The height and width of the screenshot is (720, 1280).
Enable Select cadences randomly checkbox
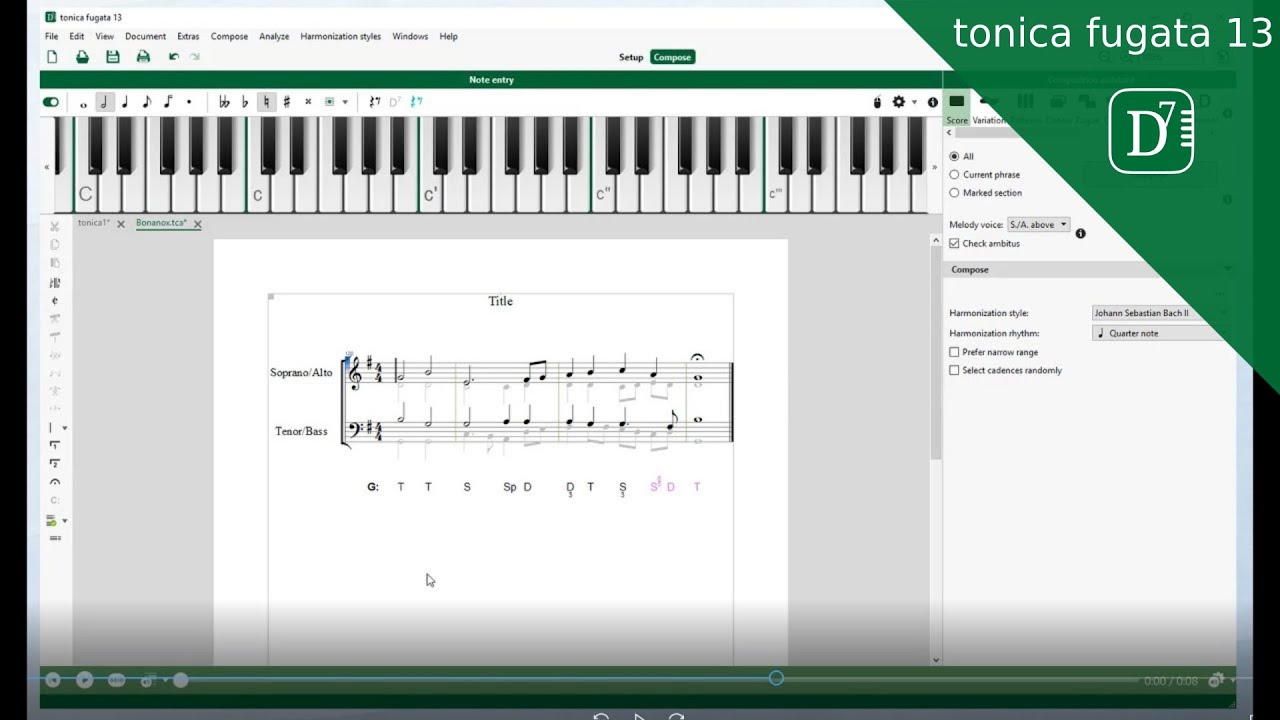click(954, 370)
